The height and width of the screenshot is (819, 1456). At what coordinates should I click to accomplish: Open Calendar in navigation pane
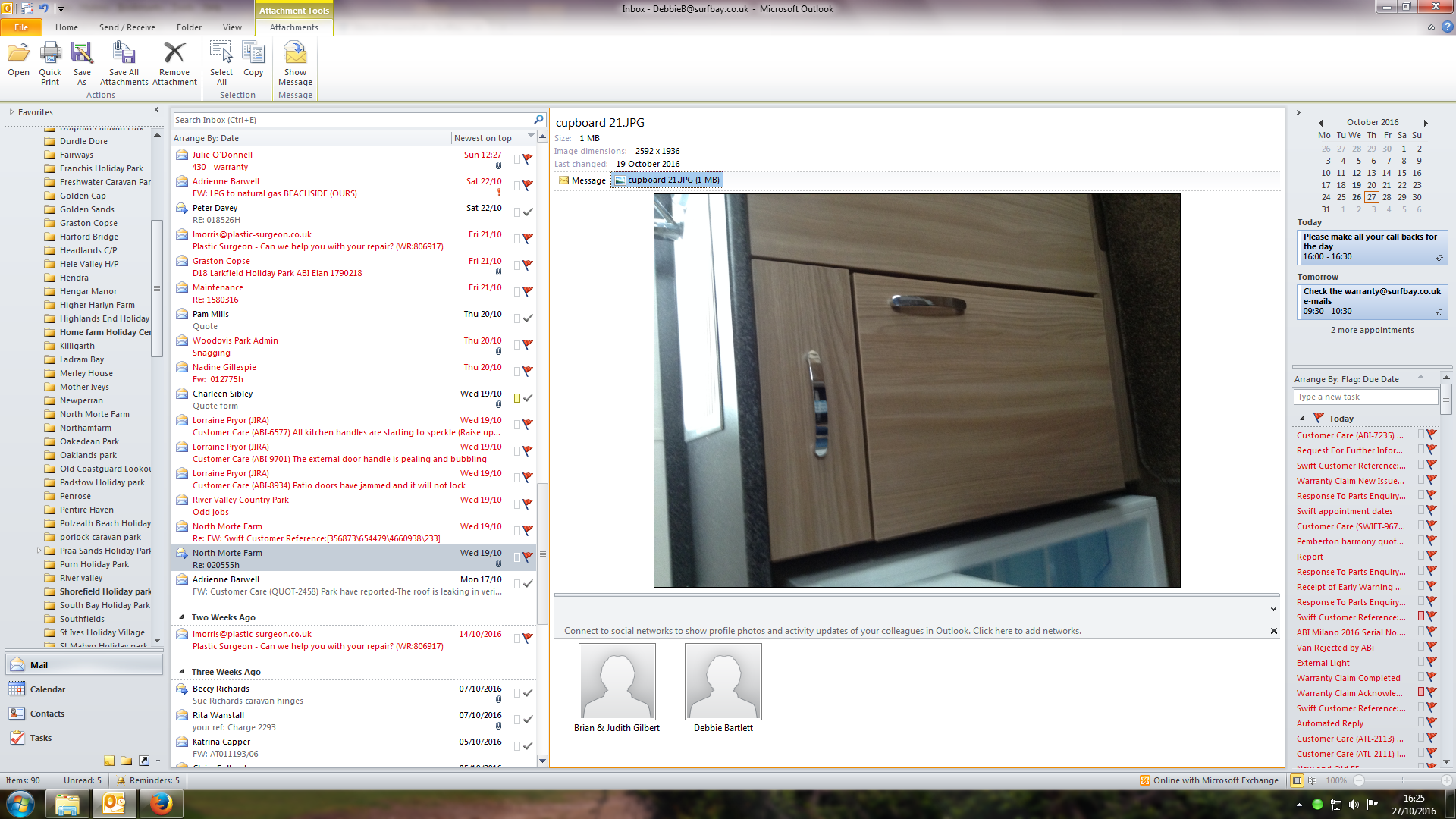(47, 689)
